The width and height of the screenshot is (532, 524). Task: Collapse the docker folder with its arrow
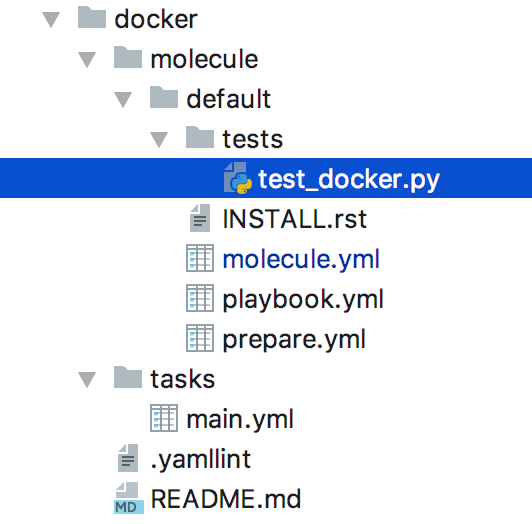pyautogui.click(x=51, y=19)
